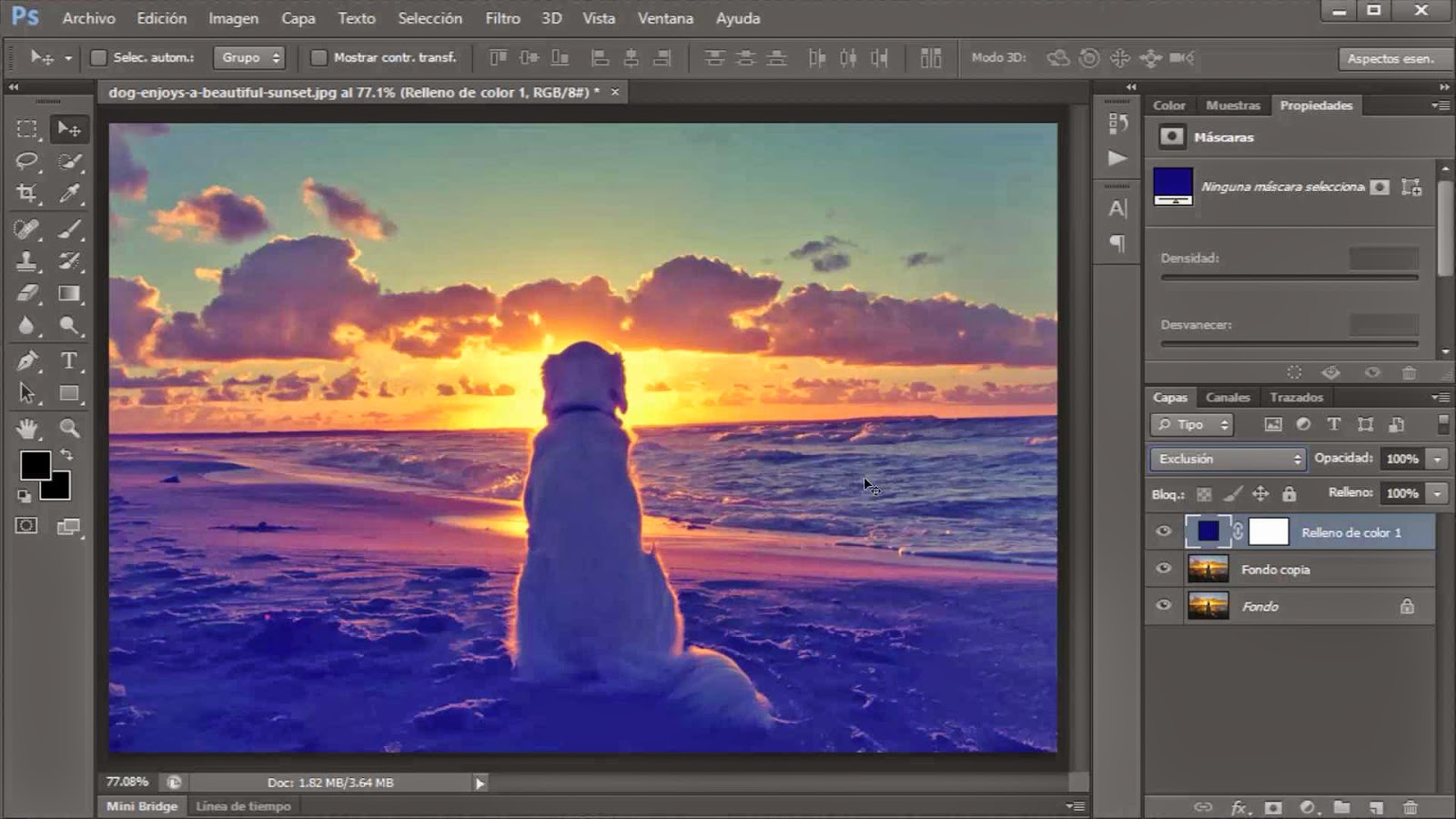Change the screen mode
Viewport: 1456px width, 819px height.
69,526
